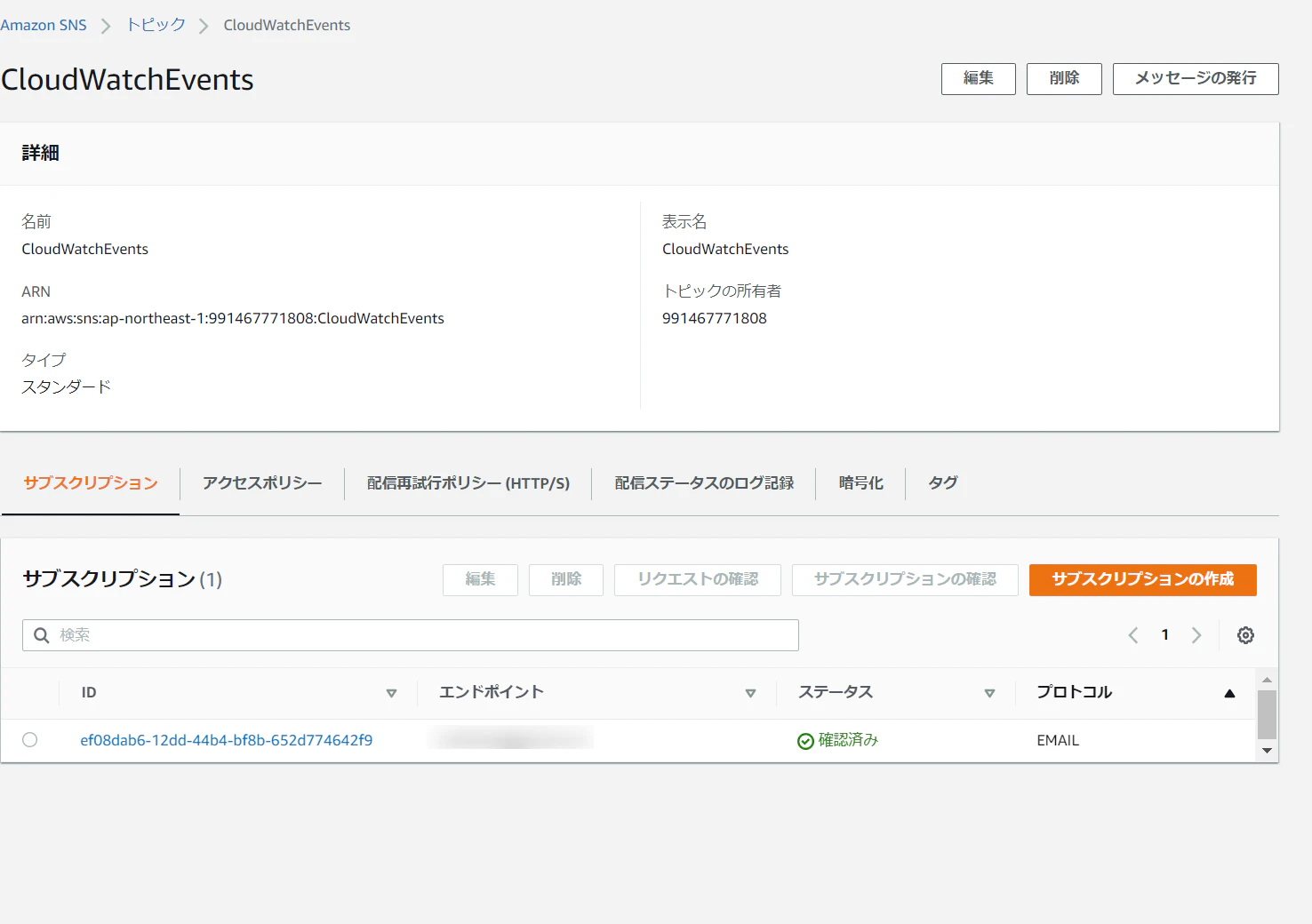Click table scrollbar up arrow

click(x=1267, y=680)
